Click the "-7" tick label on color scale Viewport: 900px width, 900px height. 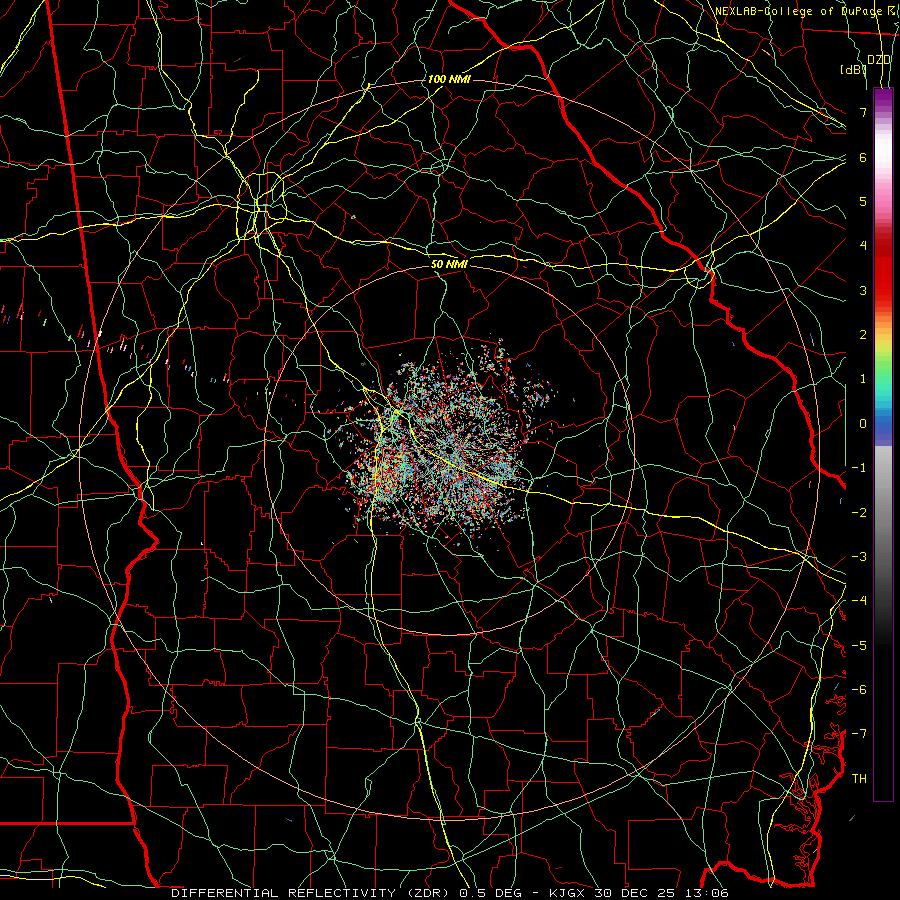[x=859, y=734]
